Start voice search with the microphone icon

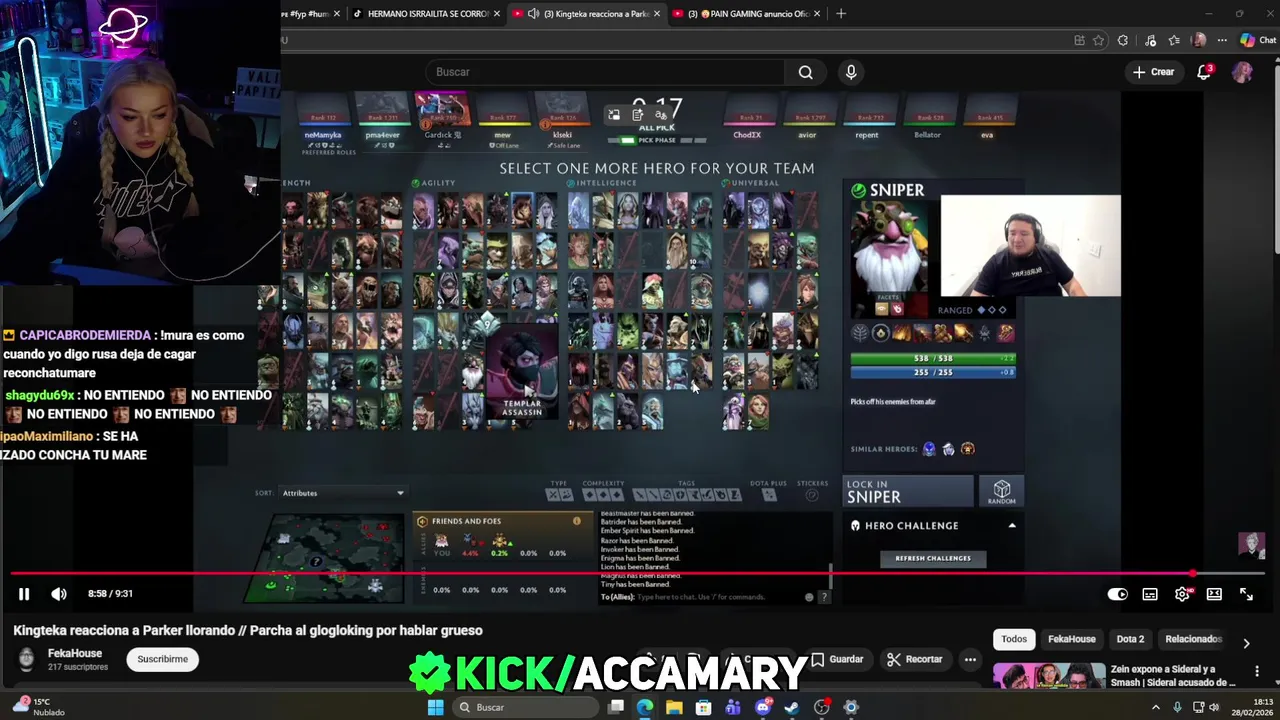(x=851, y=72)
